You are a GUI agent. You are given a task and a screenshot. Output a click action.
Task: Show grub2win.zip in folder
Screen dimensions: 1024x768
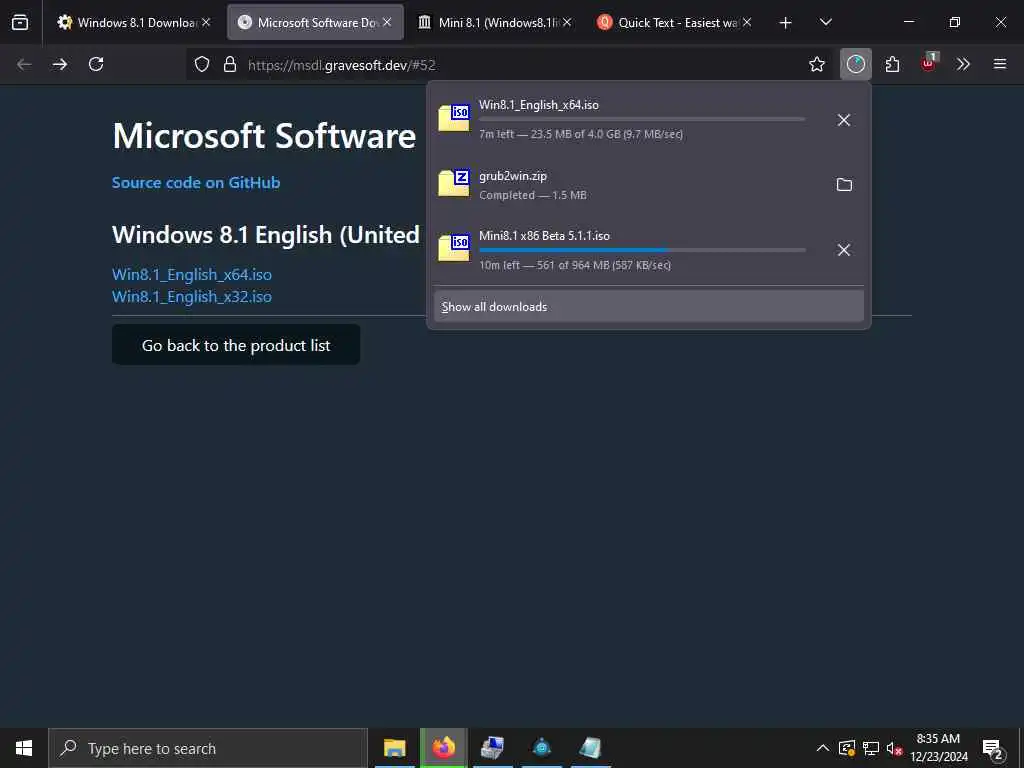click(x=844, y=185)
